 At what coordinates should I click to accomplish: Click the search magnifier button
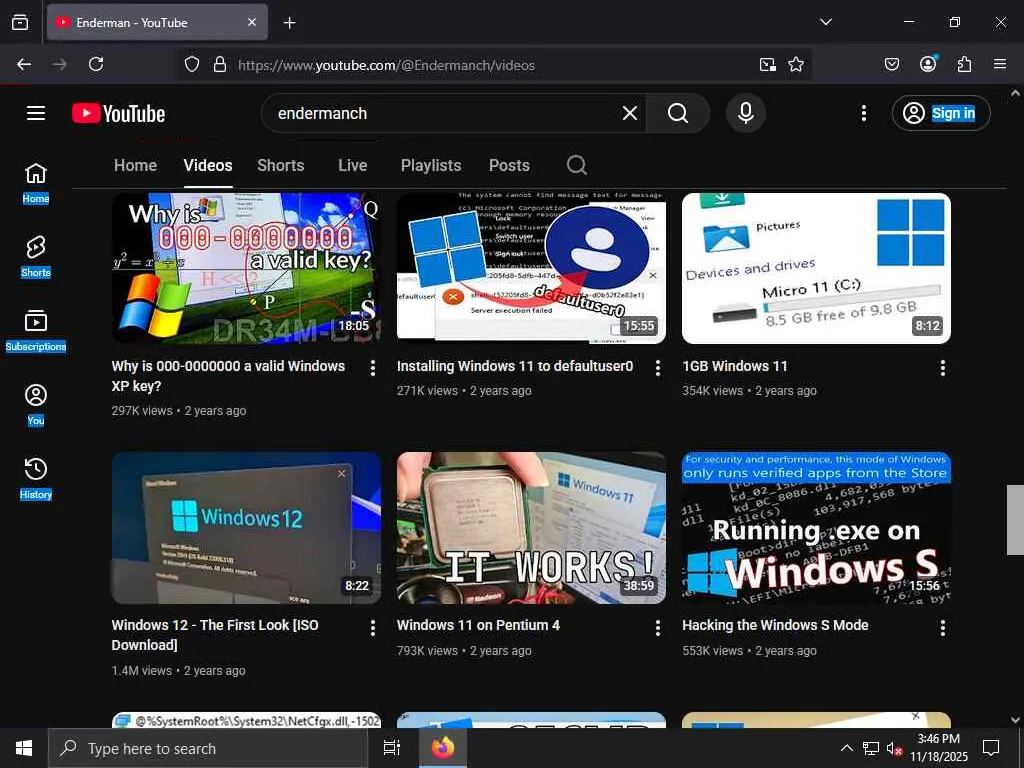[677, 113]
